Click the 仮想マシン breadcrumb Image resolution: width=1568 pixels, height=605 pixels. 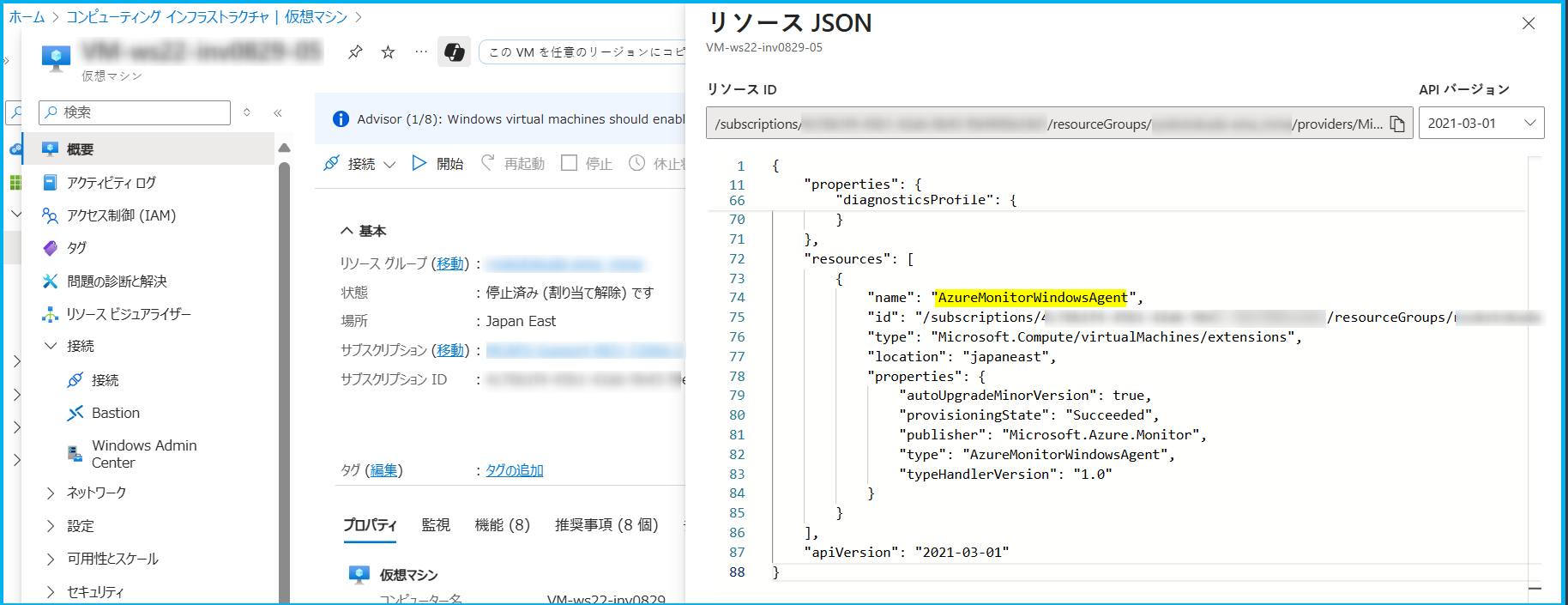tap(316, 17)
